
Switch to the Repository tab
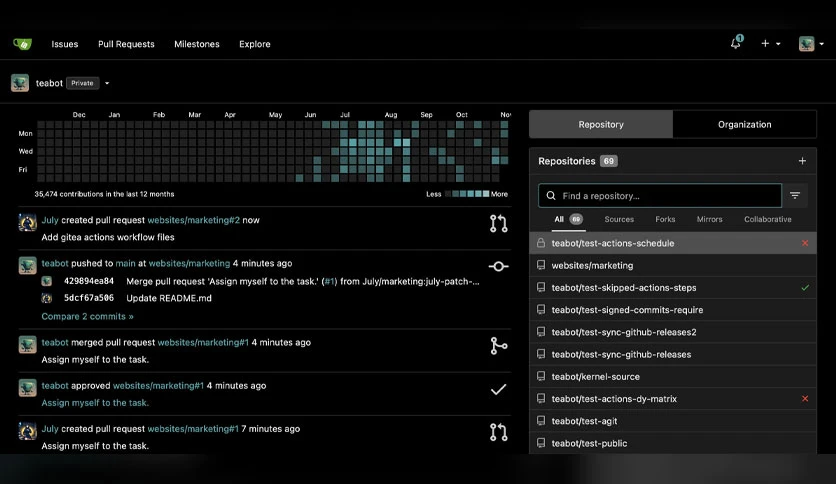click(601, 124)
